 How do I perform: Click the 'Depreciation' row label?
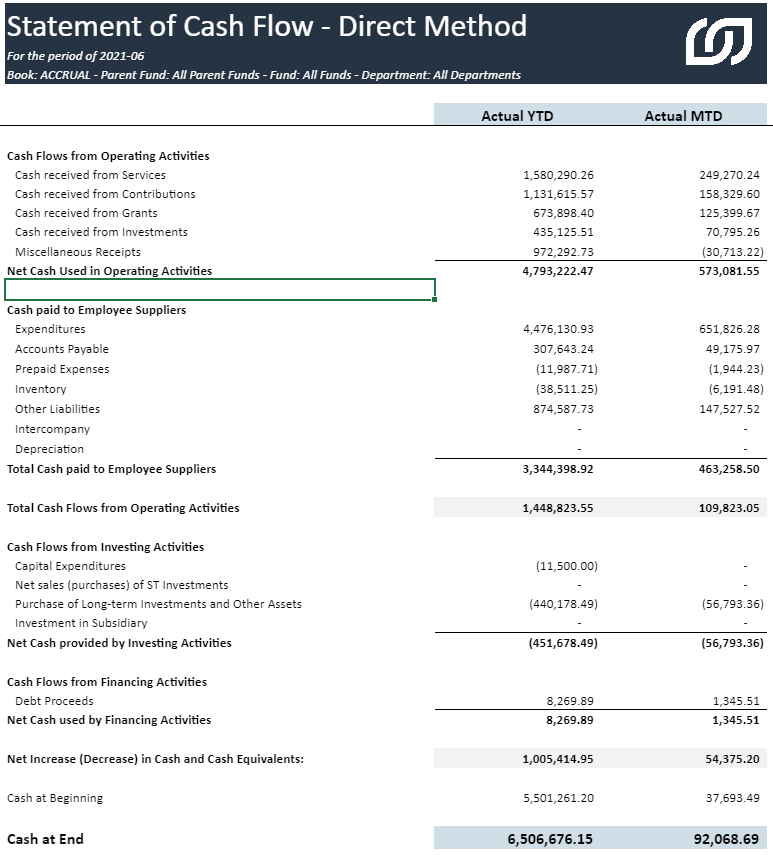tap(50, 449)
